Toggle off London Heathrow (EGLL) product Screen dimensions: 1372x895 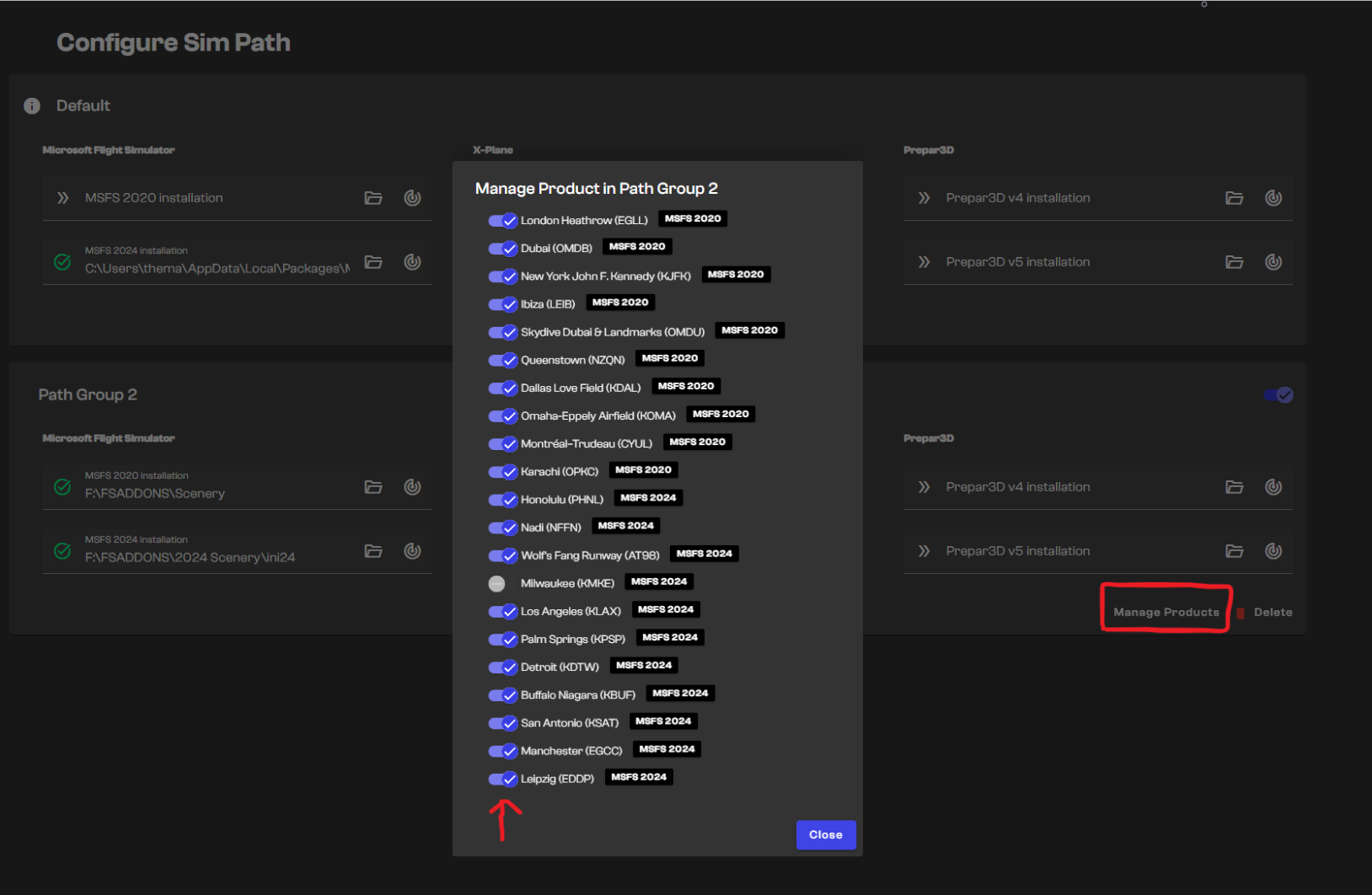(x=503, y=221)
